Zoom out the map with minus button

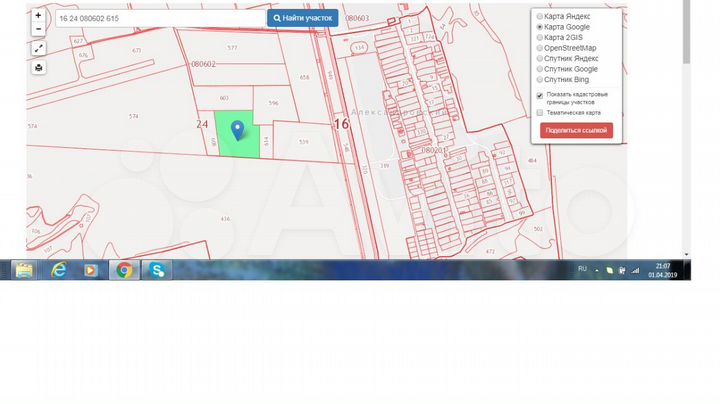(39, 29)
